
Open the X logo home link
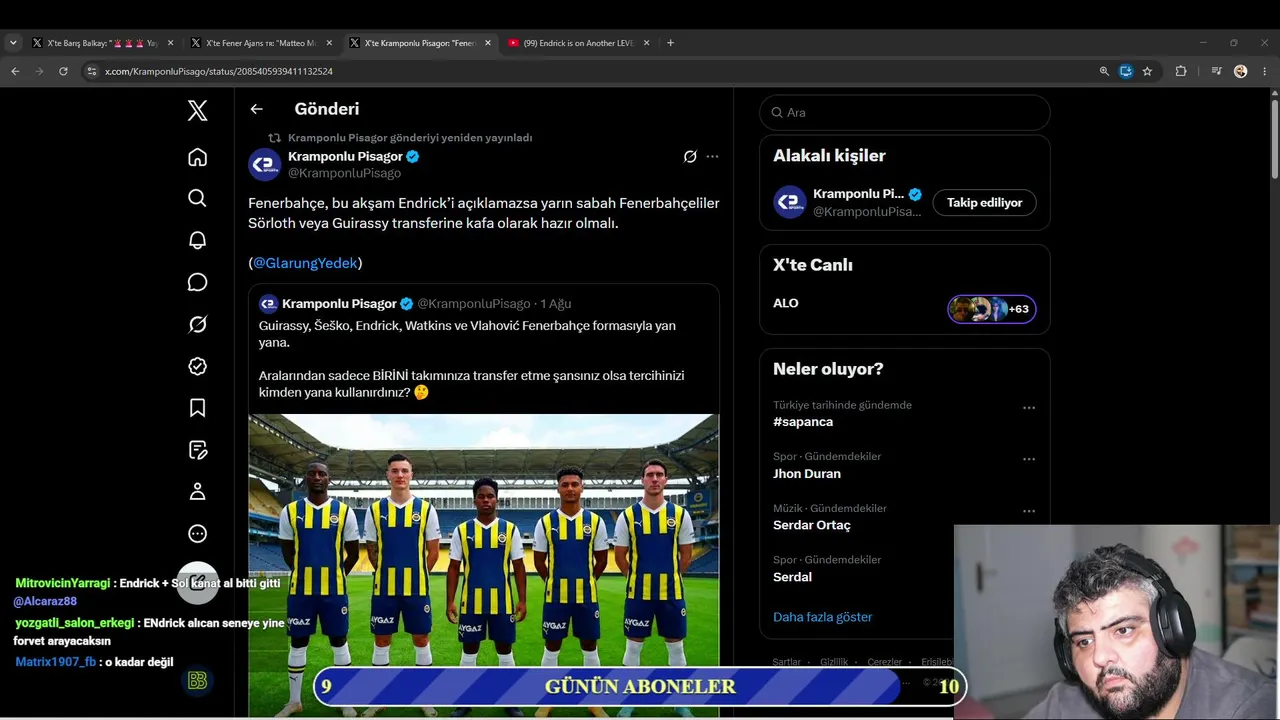(x=198, y=111)
